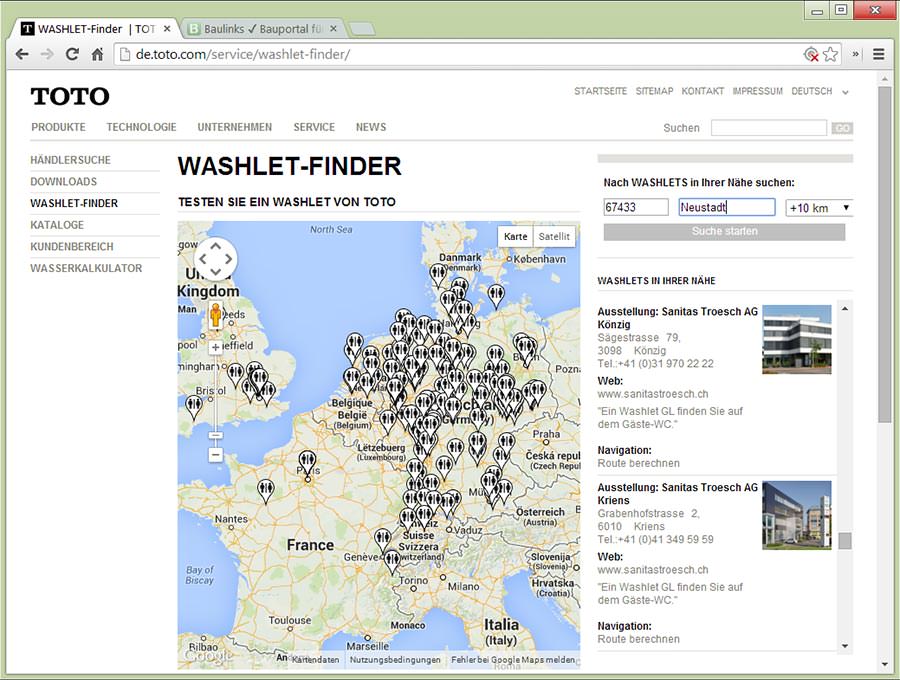Go to HÄNDLERSUCHE in sidebar
The image size is (900, 680).
click(71, 160)
